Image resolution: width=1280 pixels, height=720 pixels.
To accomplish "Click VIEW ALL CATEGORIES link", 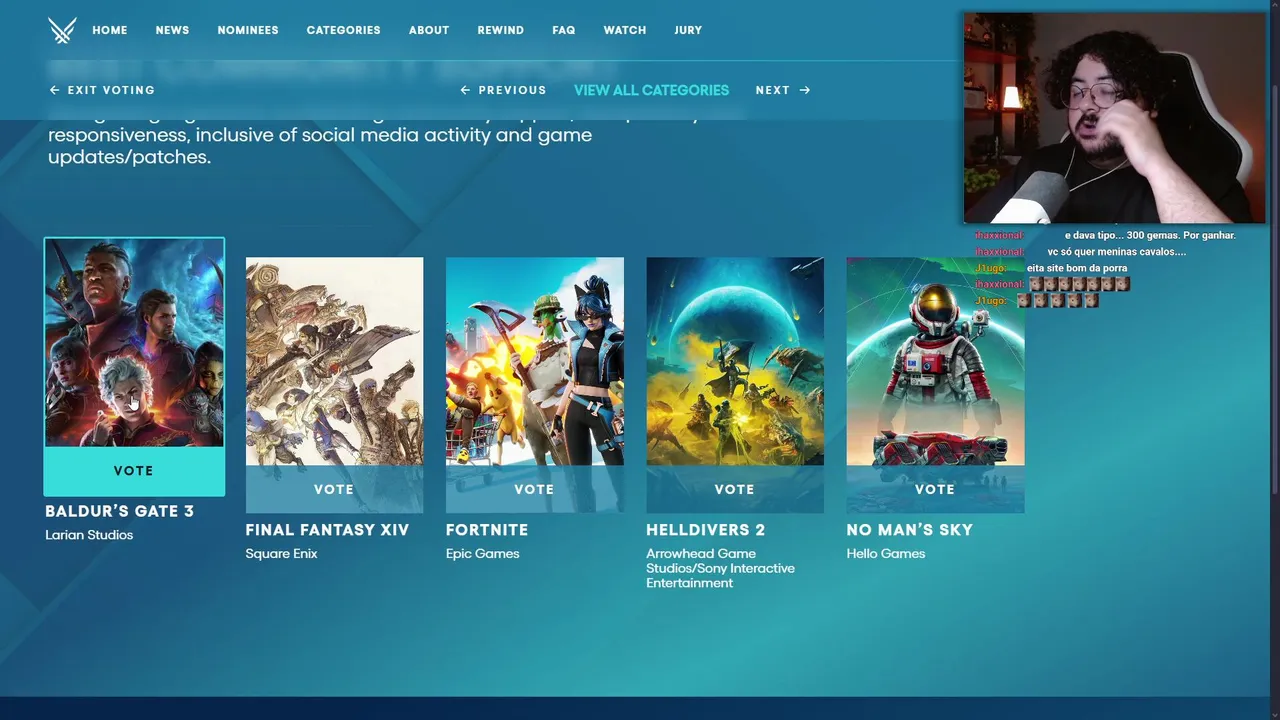I will pyautogui.click(x=651, y=90).
